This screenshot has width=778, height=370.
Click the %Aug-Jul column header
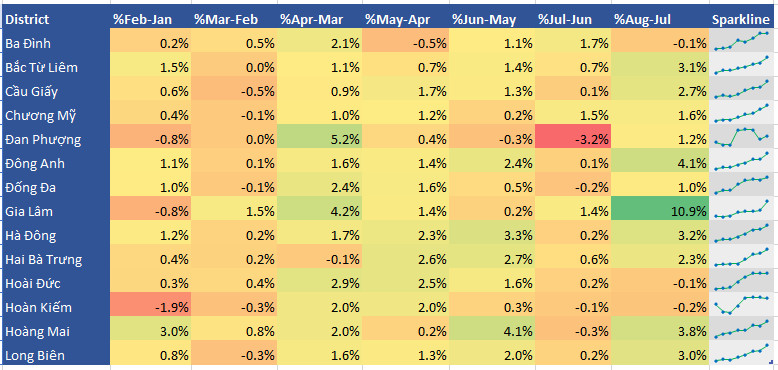click(x=660, y=19)
